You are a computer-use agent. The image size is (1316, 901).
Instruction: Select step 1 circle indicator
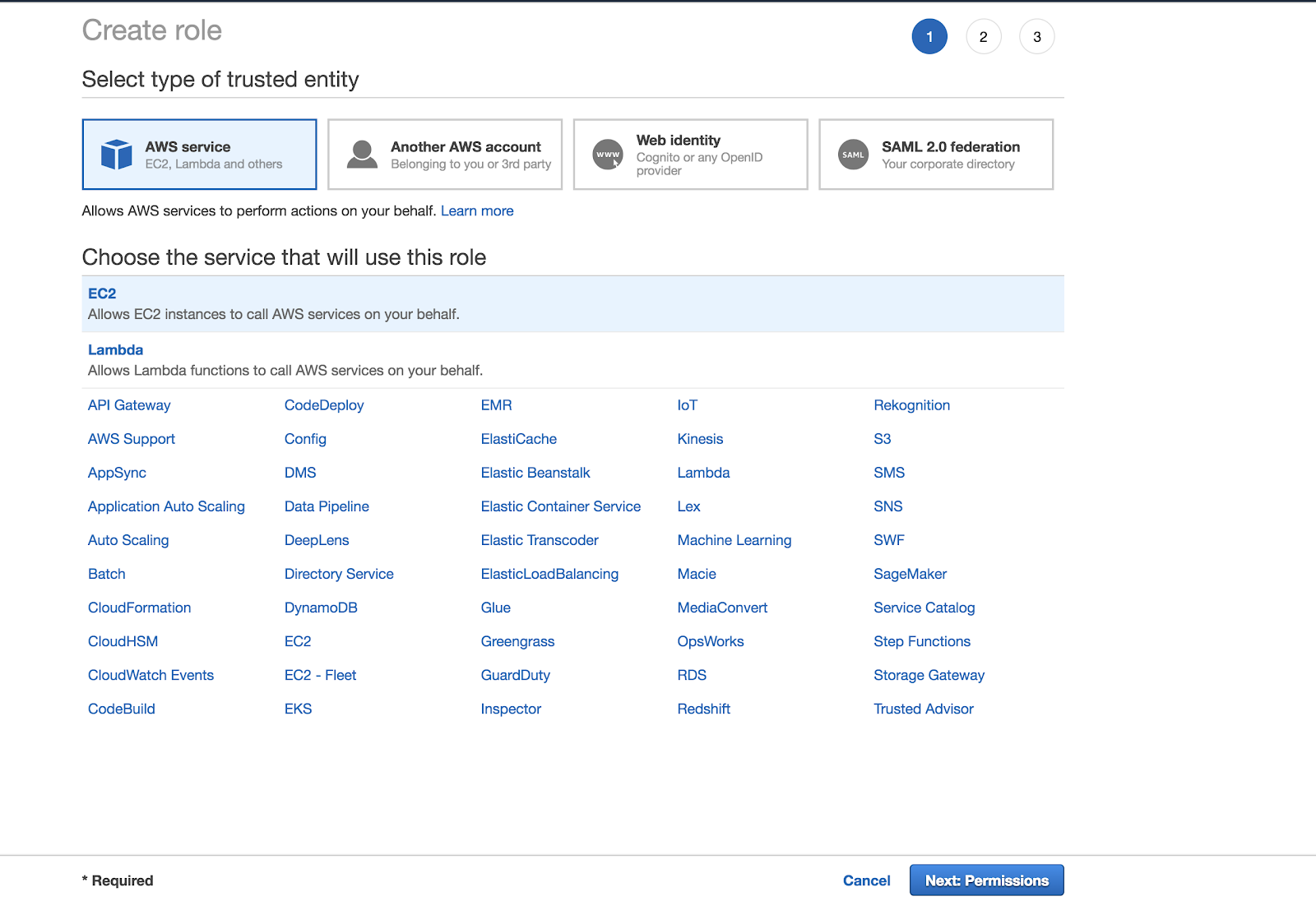(x=929, y=37)
